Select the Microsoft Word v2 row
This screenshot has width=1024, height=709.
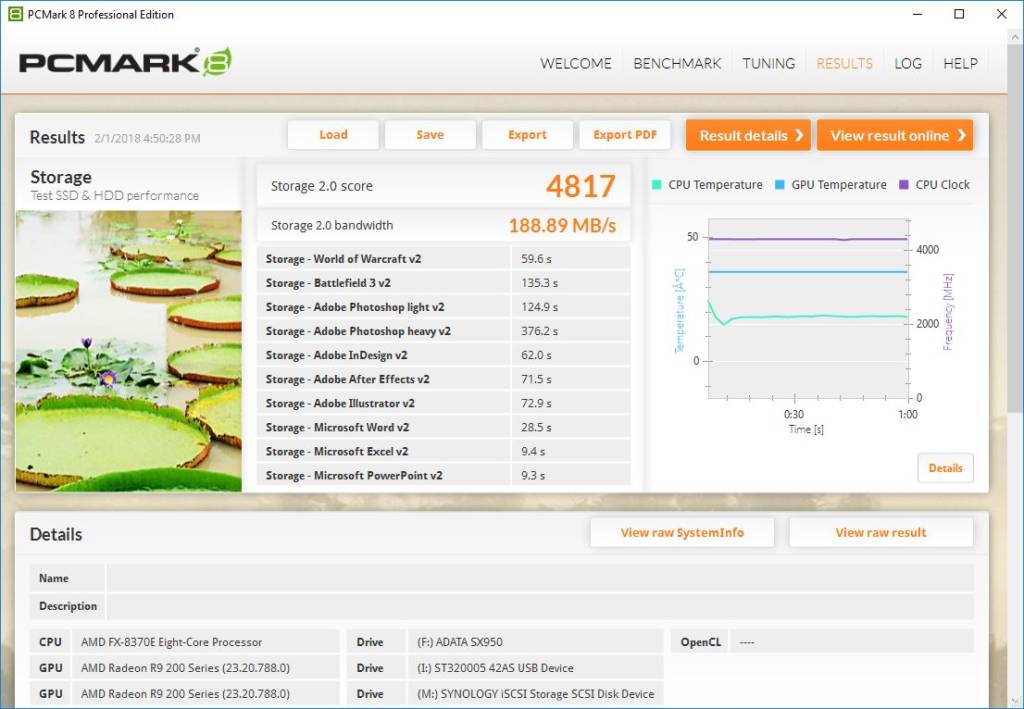pyautogui.click(x=444, y=428)
